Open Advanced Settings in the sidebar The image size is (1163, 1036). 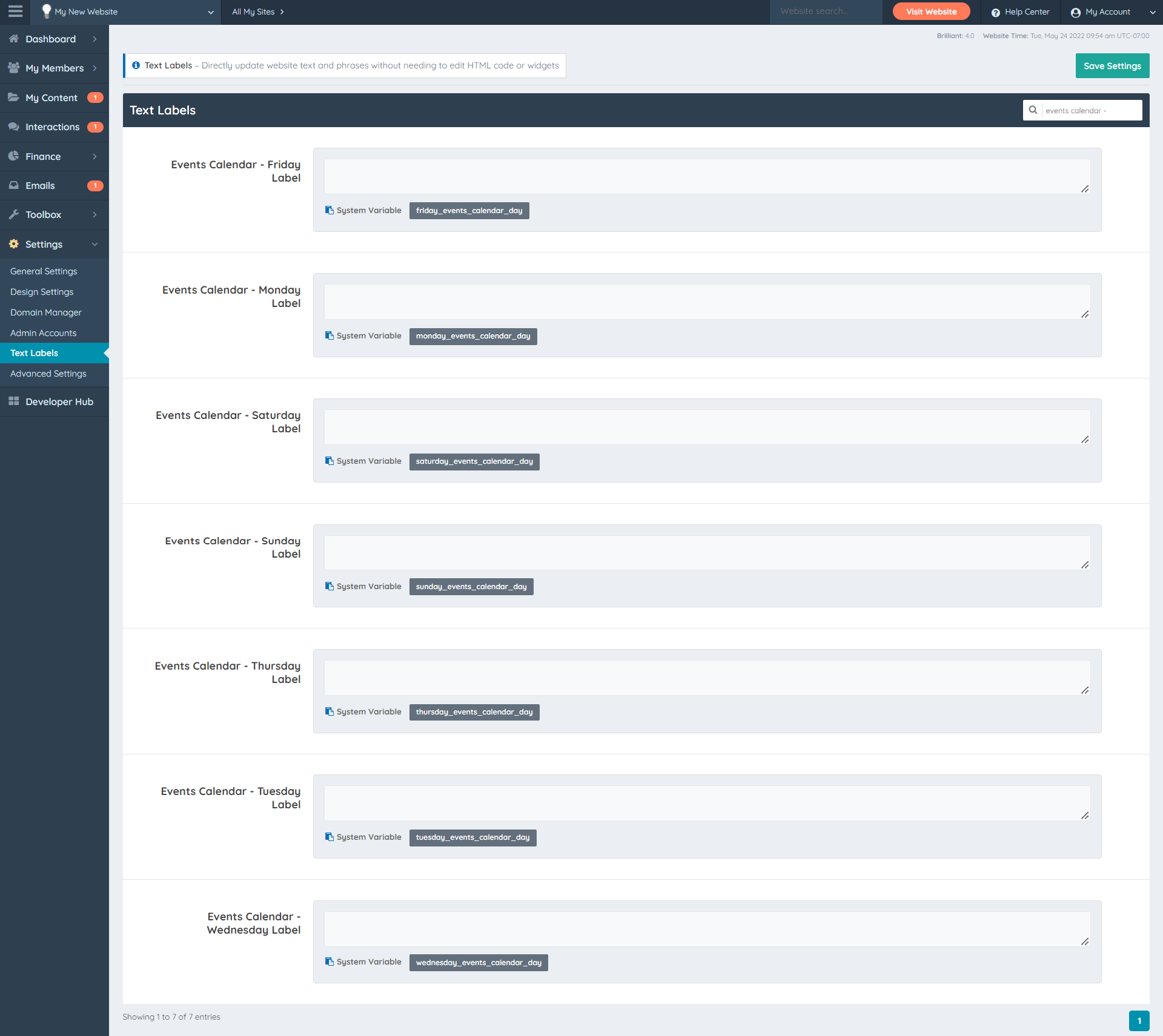pos(48,374)
